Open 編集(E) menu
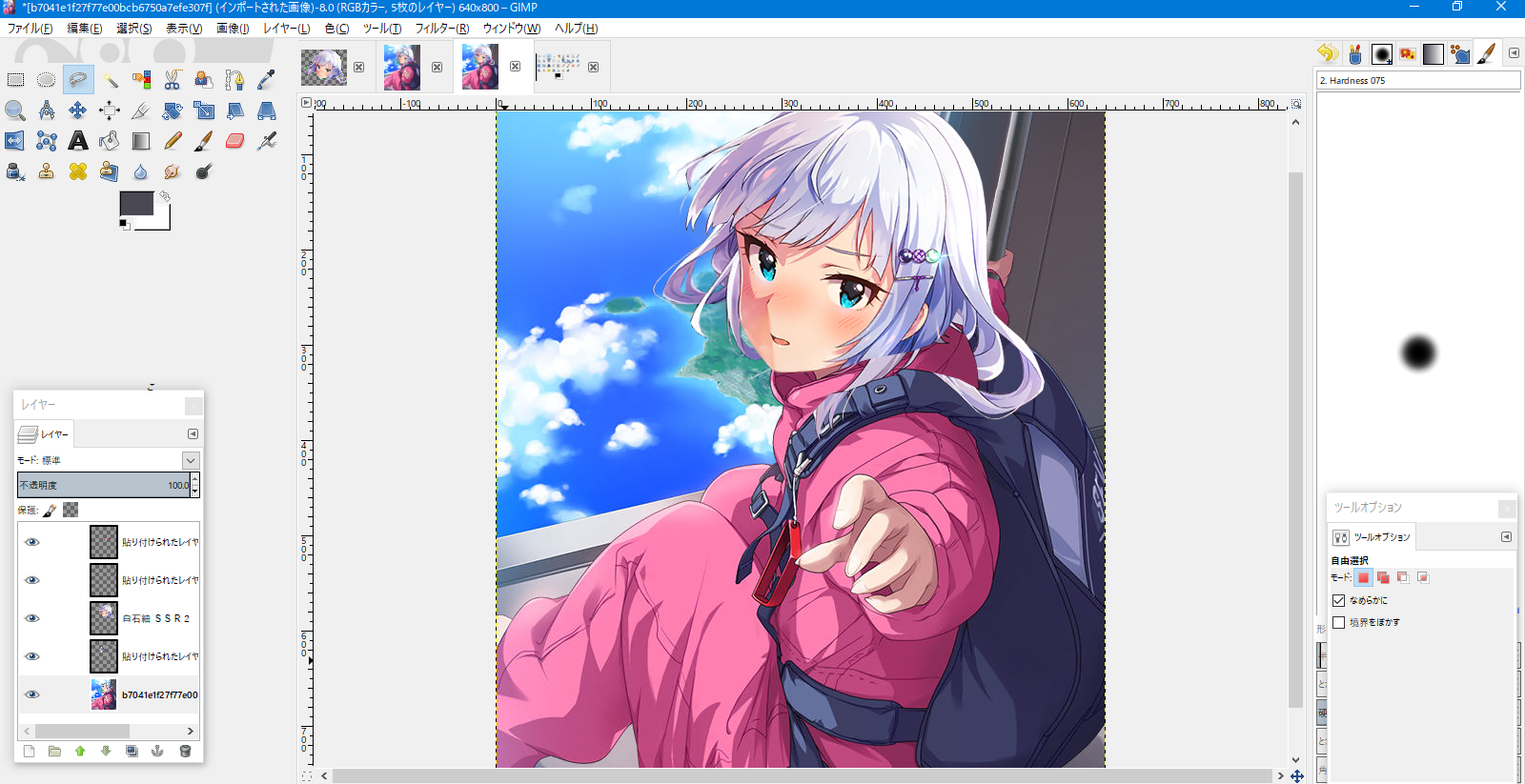This screenshot has height=784, width=1525. 85,29
